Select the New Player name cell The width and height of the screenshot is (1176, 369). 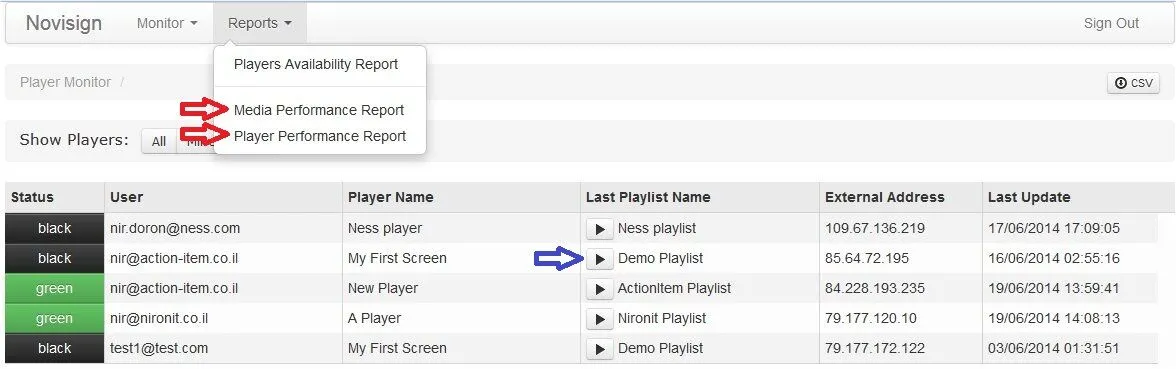point(382,288)
